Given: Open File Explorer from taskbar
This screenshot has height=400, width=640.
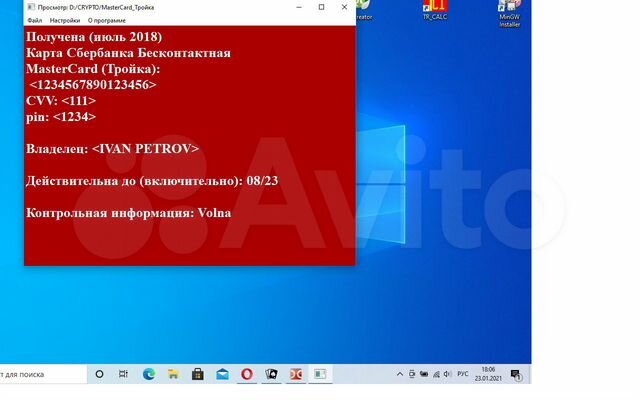Looking at the screenshot, I should pos(173,374).
